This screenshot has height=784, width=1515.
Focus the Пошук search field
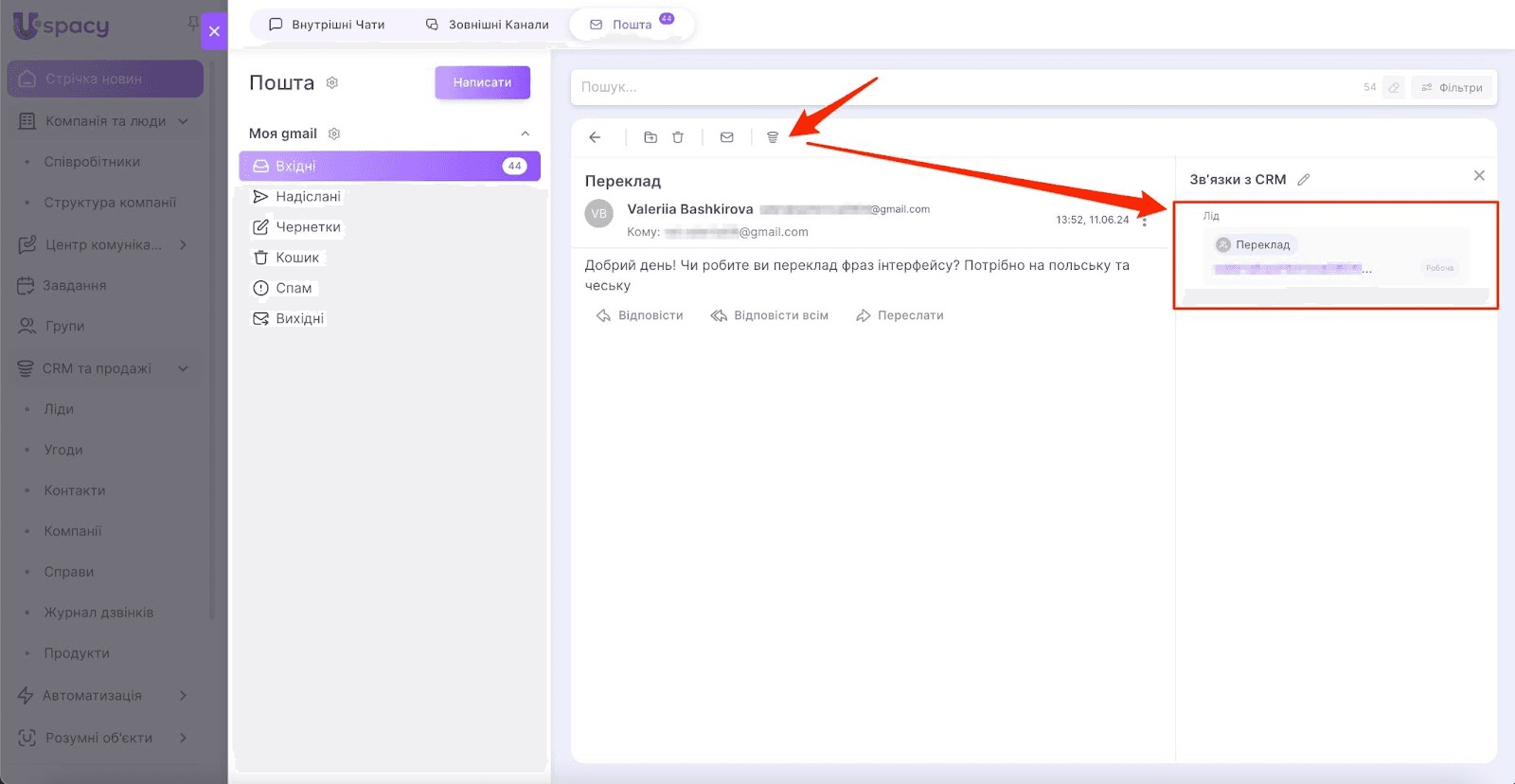[x=966, y=87]
